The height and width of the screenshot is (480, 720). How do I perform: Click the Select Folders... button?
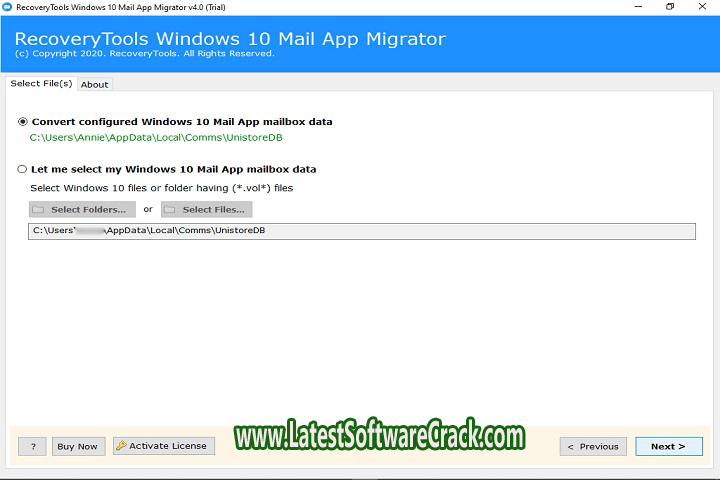click(x=82, y=209)
